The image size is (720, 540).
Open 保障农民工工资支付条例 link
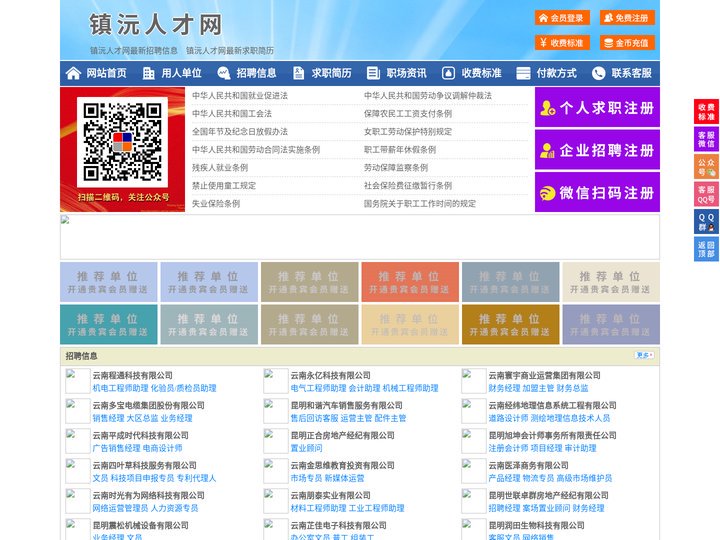(408, 113)
